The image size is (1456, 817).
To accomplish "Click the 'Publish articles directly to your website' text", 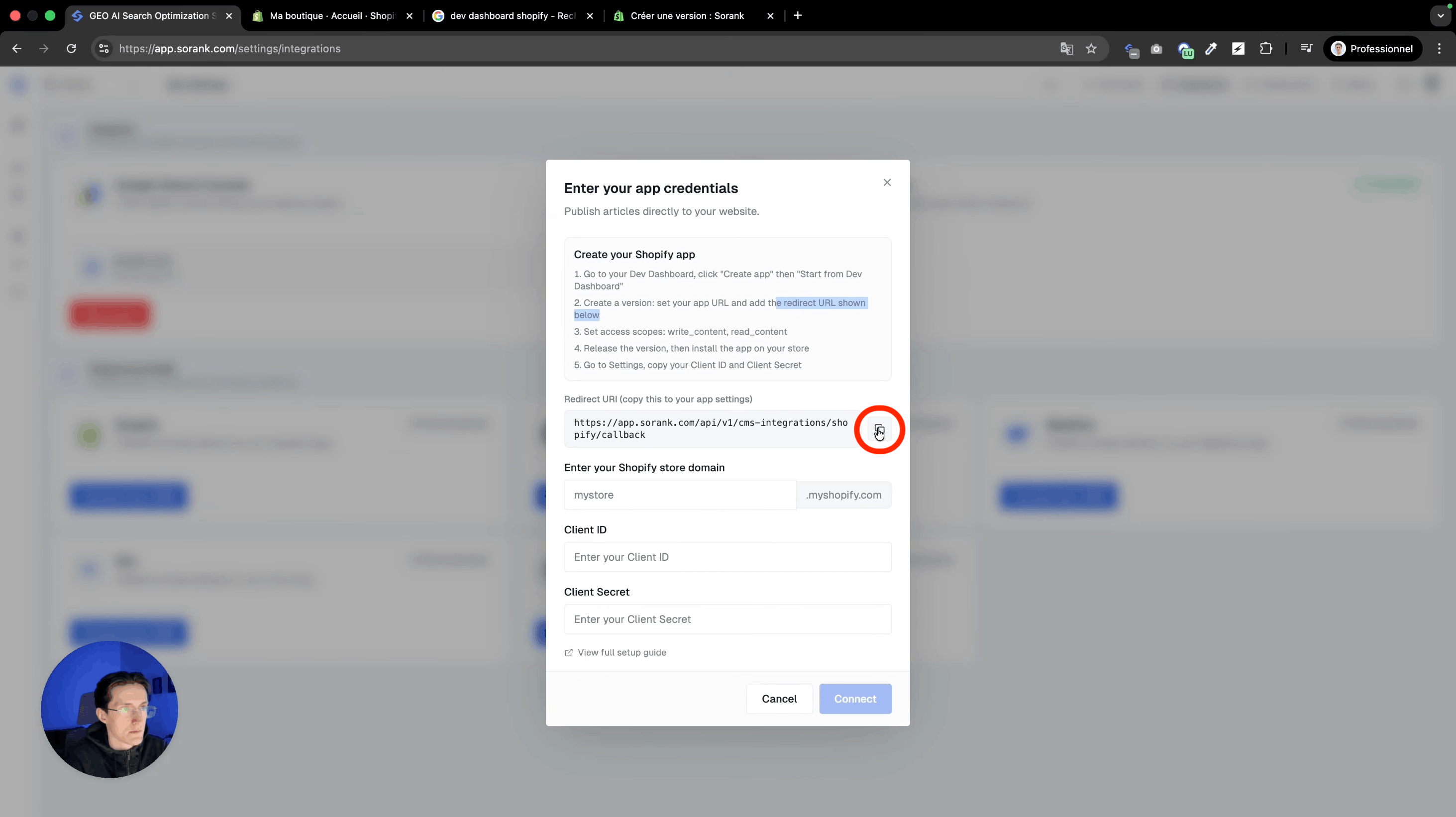I will [x=661, y=211].
